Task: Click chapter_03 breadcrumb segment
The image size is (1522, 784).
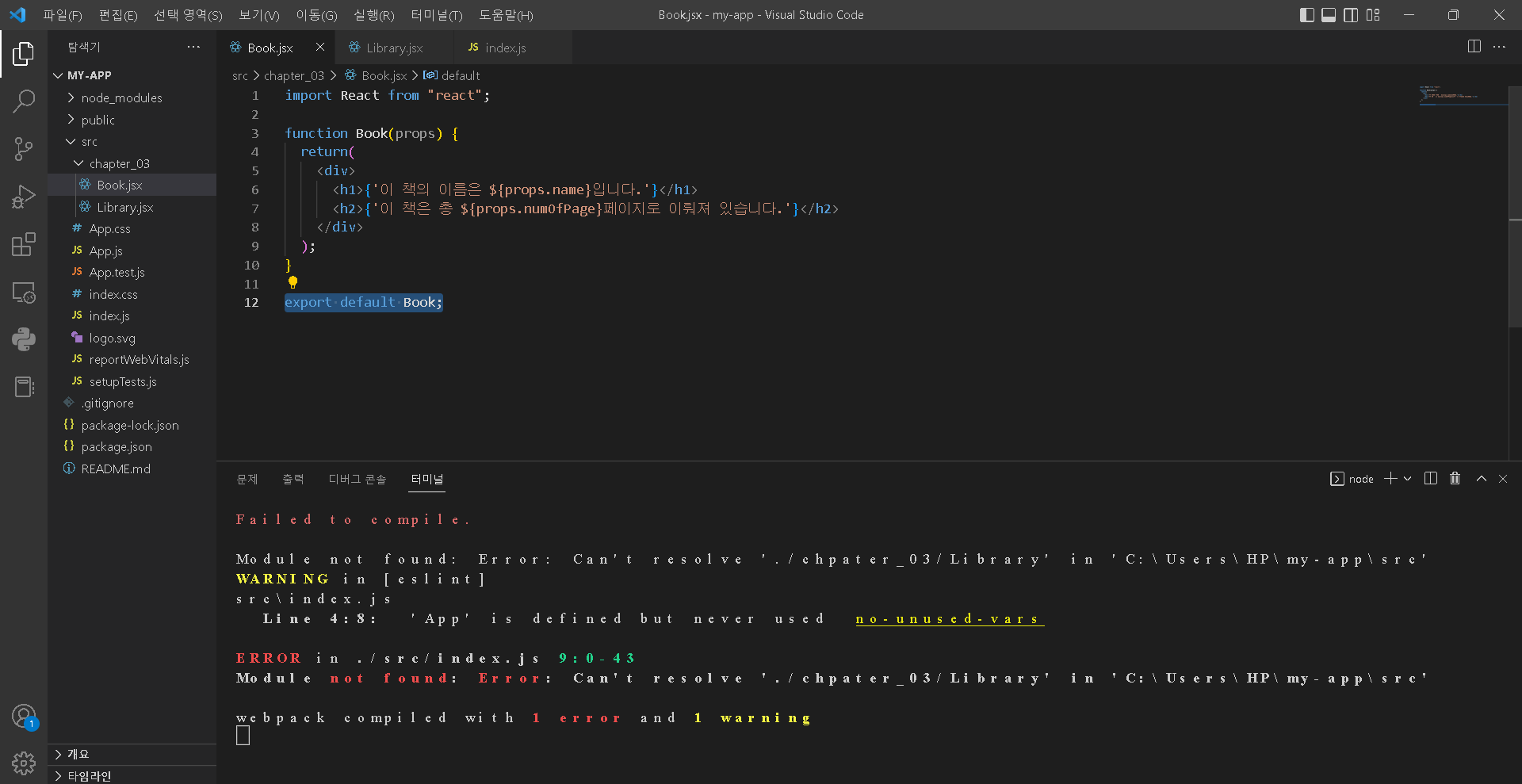Action: [293, 75]
